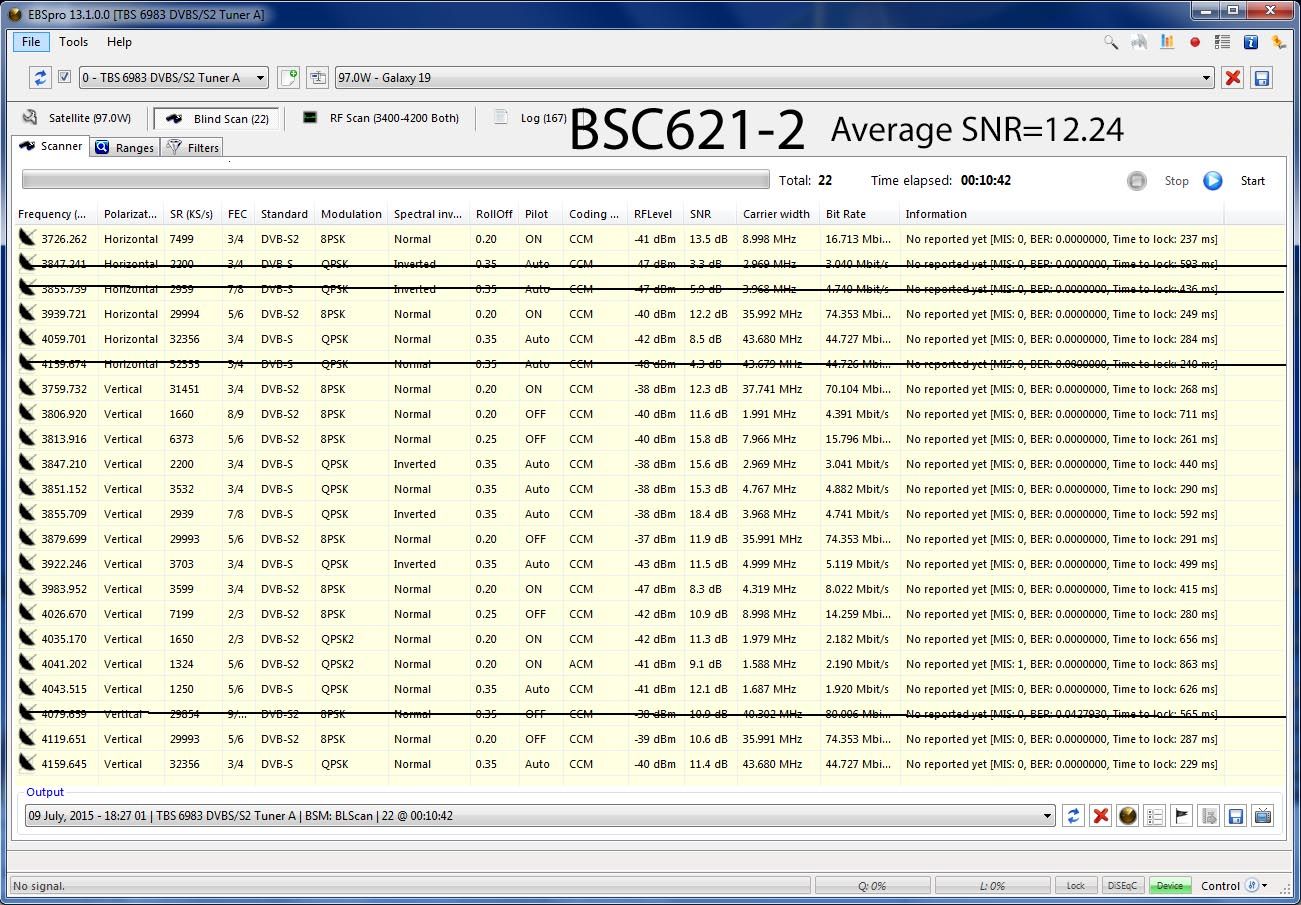Viewport: 1301px width, 905px height.
Task: Click the L: 0% level meter
Action: (x=992, y=886)
